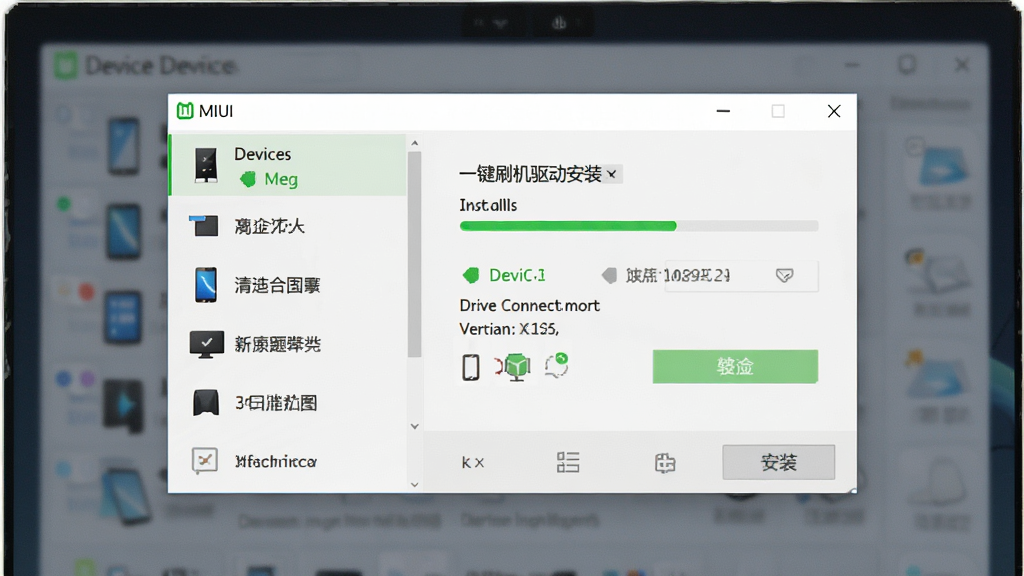Click the blue phone icon in the sidebar
This screenshot has height=576, width=1024.
pos(206,285)
